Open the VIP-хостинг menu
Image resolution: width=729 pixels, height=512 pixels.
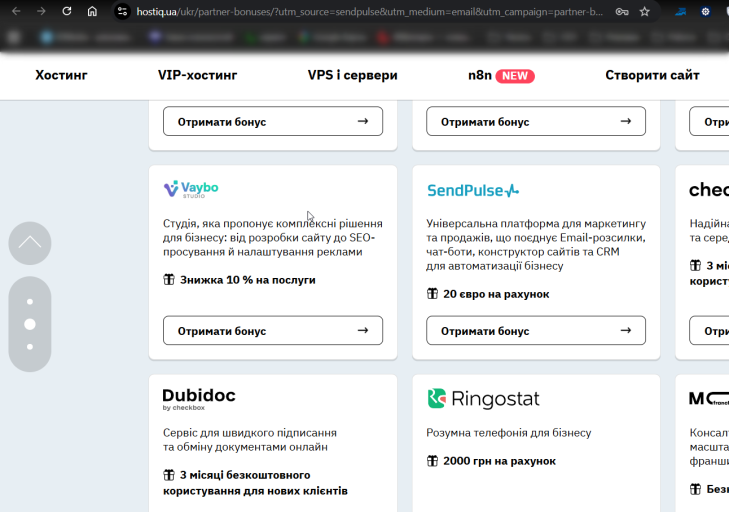[x=198, y=75]
